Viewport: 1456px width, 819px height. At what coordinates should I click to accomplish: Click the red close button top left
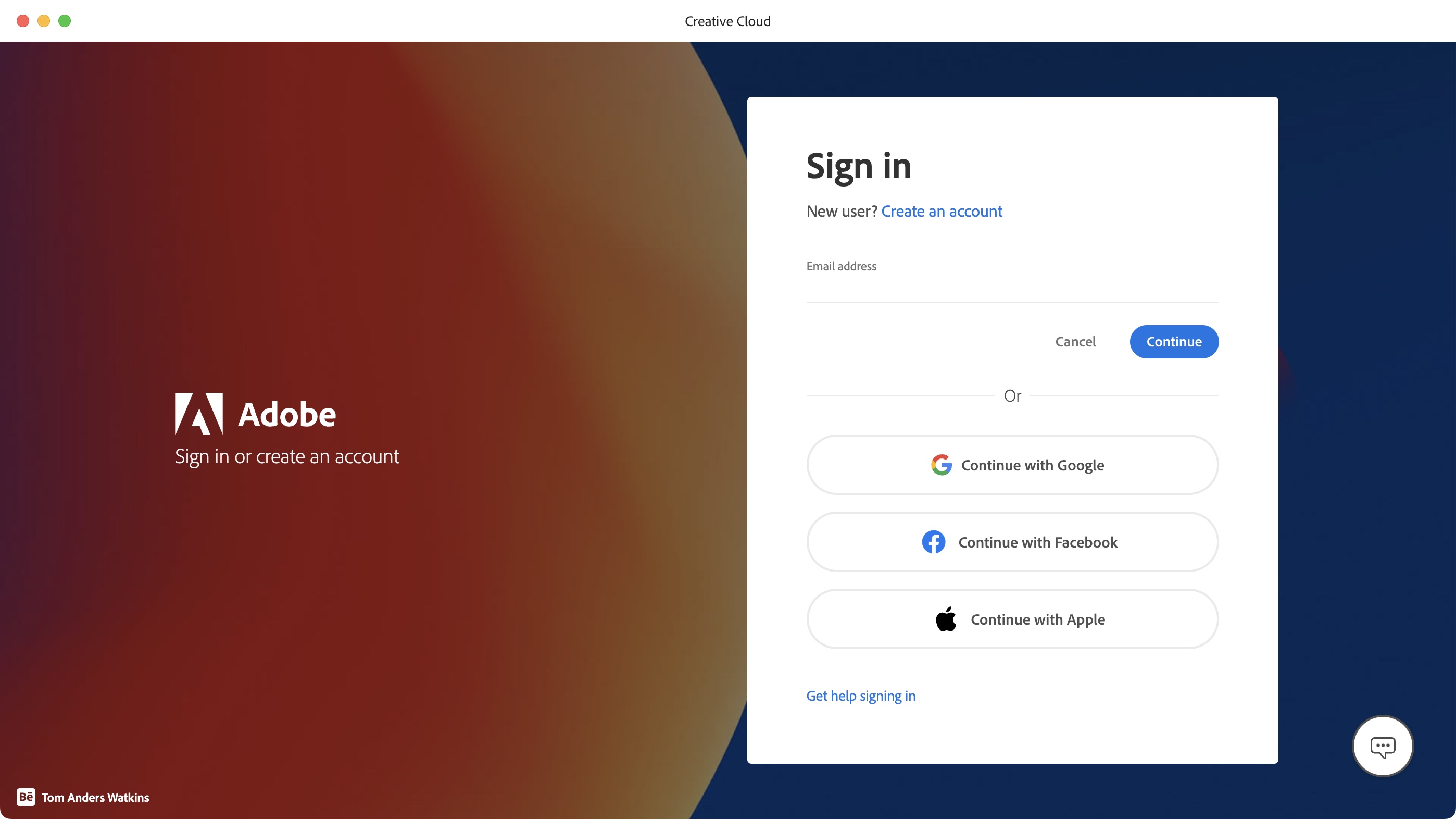point(23,21)
